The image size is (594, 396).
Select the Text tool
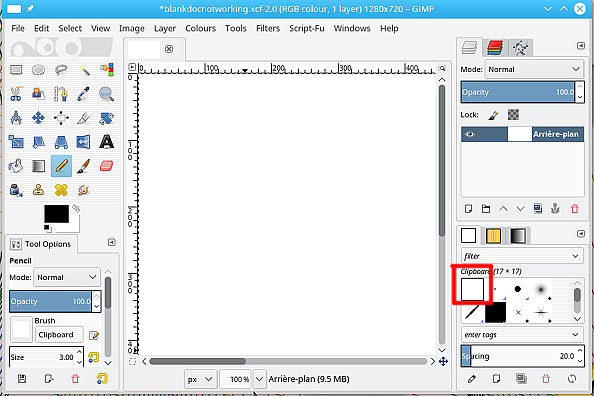[106, 142]
